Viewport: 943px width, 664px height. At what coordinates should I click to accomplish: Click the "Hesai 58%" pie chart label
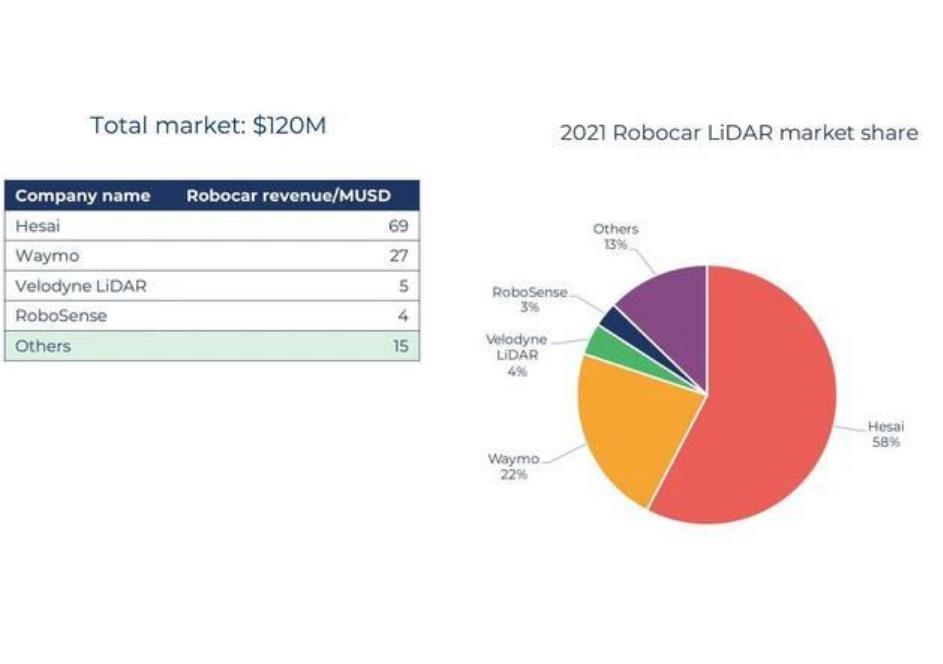pos(886,434)
